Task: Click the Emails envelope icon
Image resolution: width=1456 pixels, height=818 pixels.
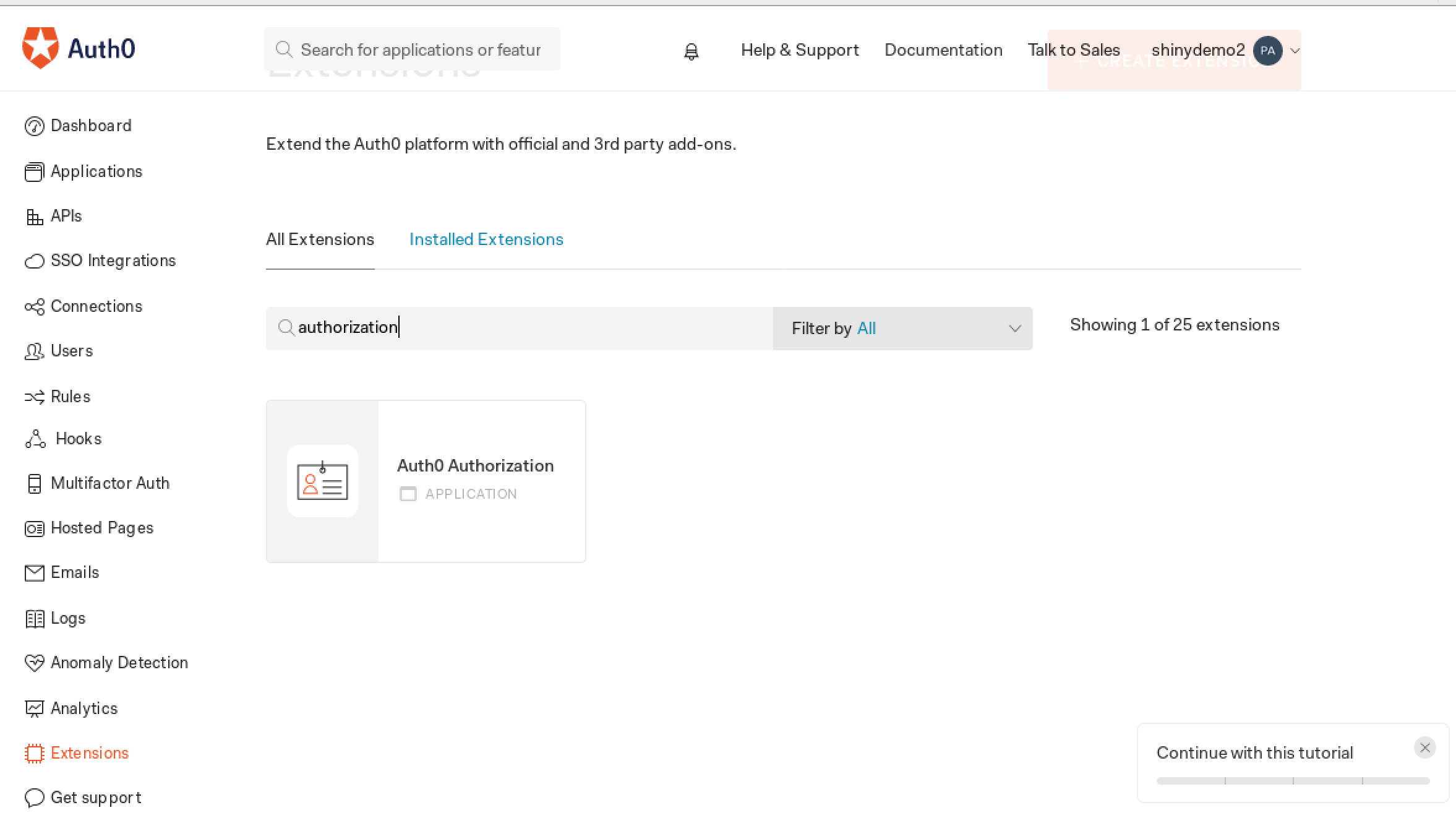Action: pyautogui.click(x=34, y=573)
